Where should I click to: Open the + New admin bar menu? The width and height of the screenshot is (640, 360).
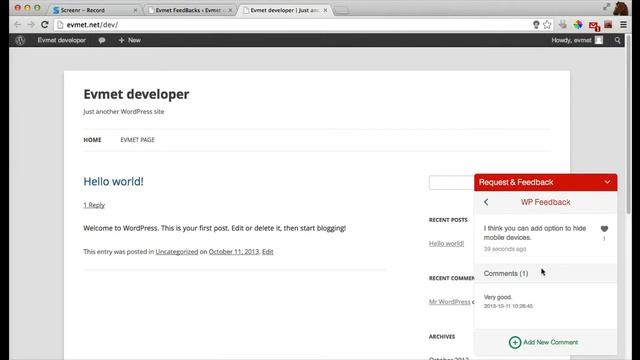coord(129,40)
